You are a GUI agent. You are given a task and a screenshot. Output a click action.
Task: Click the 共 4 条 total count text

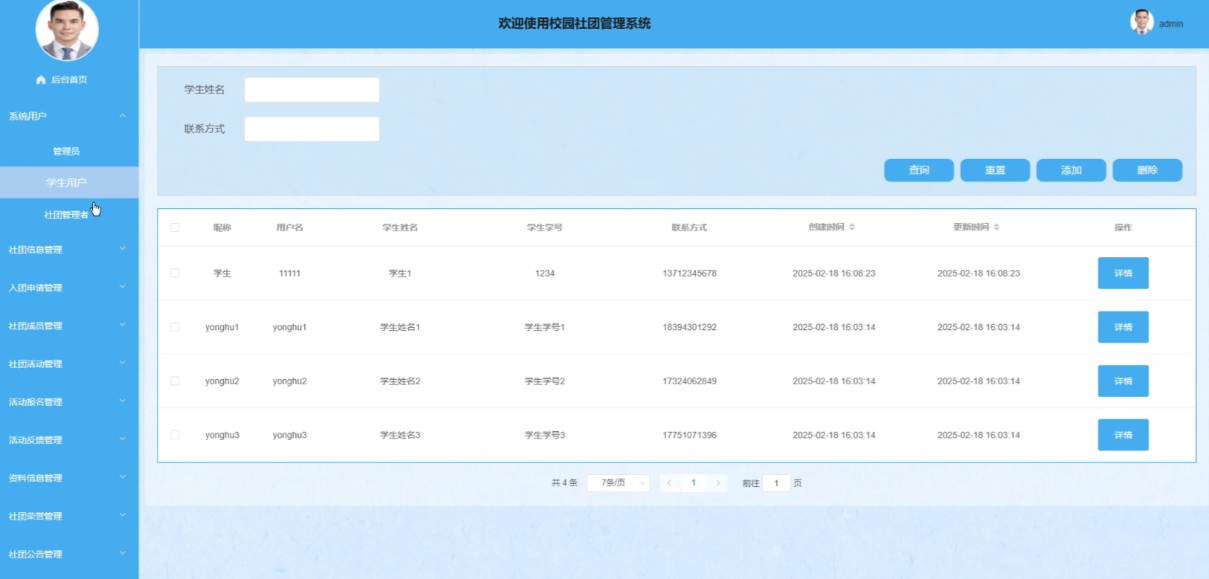click(x=565, y=483)
